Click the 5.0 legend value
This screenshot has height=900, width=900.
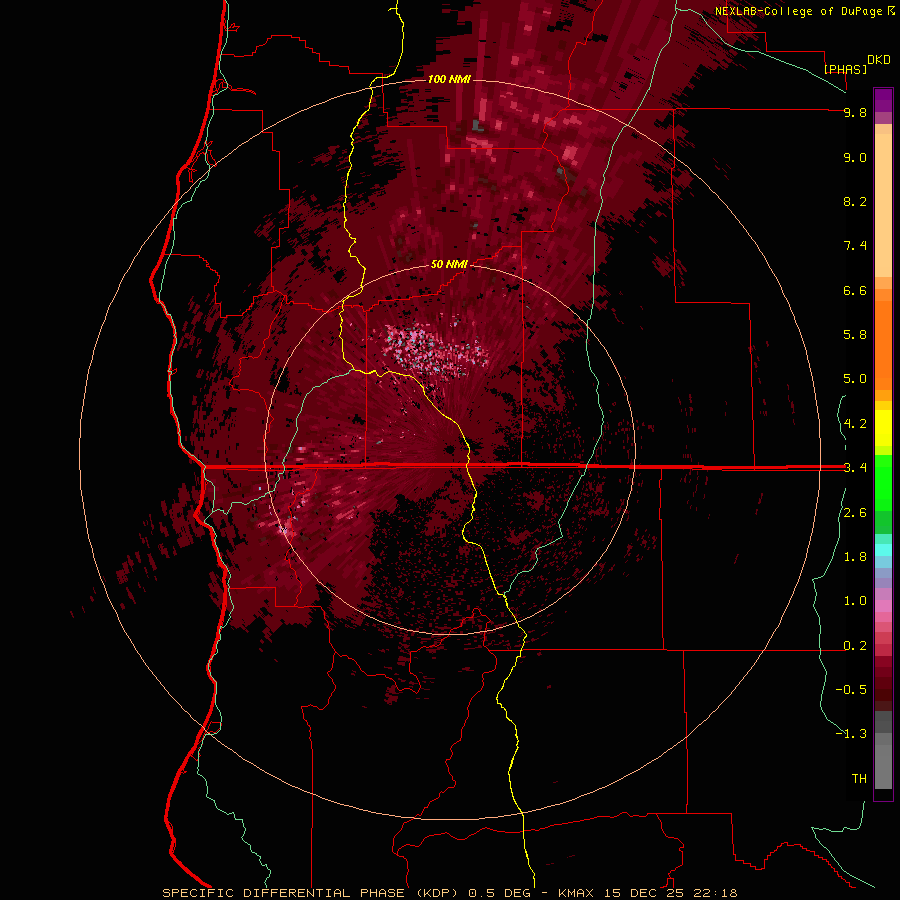tap(855, 379)
